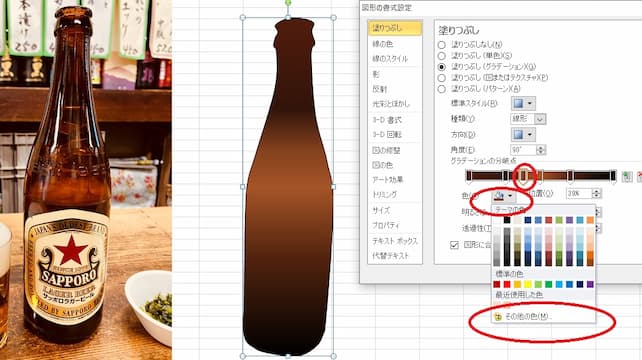Pick green in standard colors row
Screen dimensions: 642x360
pos(549,284)
